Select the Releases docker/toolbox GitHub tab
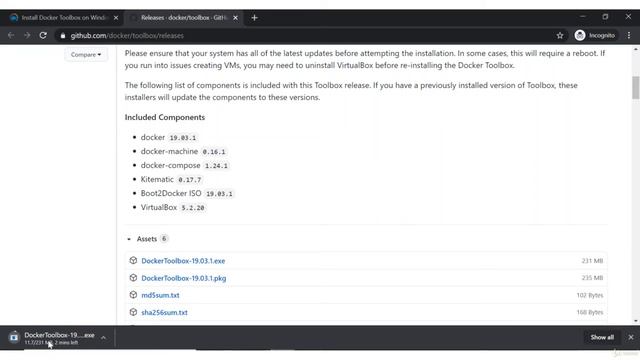640x360 pixels. pyautogui.click(x=183, y=18)
